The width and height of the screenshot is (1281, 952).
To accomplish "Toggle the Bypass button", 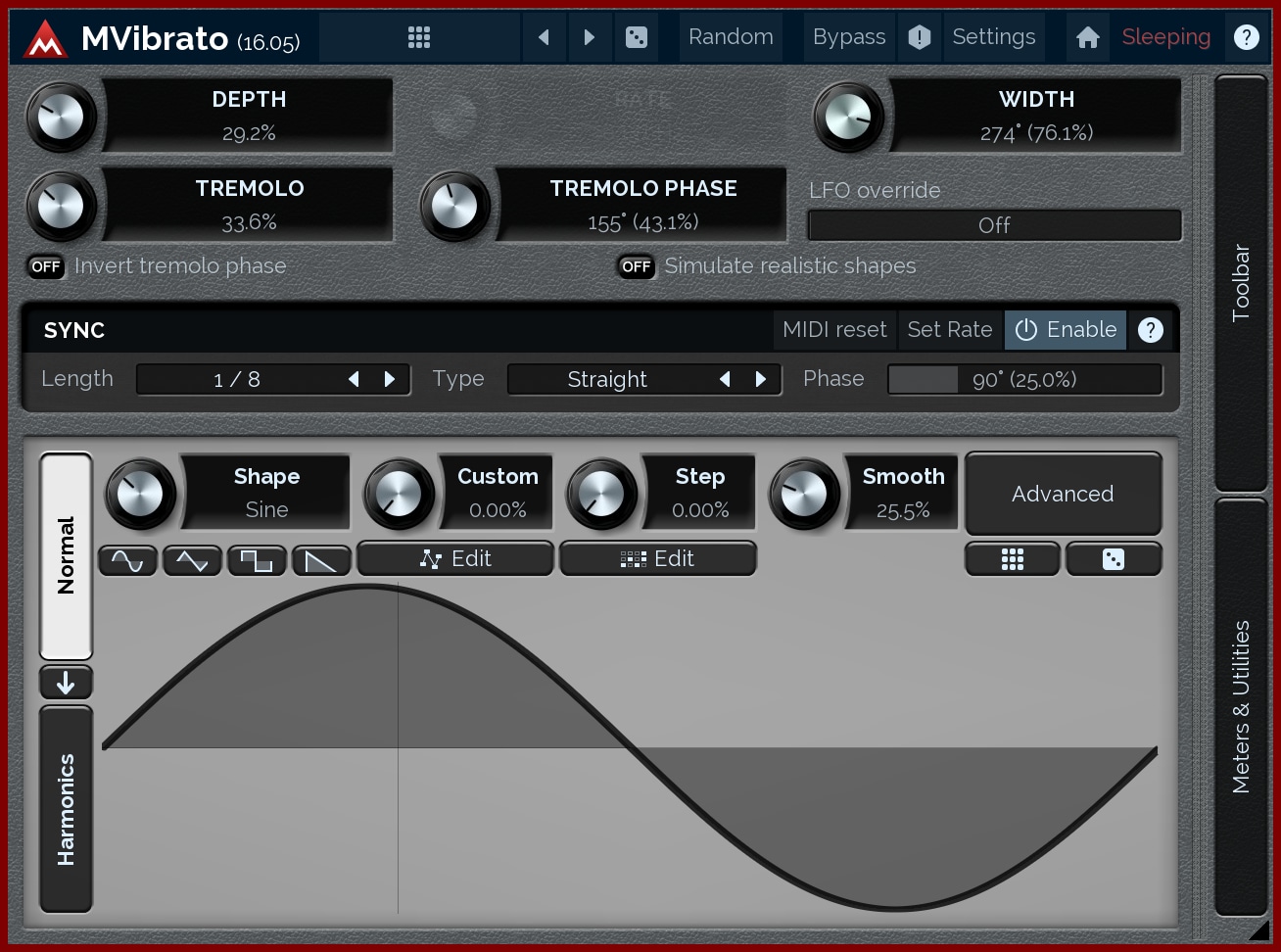I will point(849,37).
